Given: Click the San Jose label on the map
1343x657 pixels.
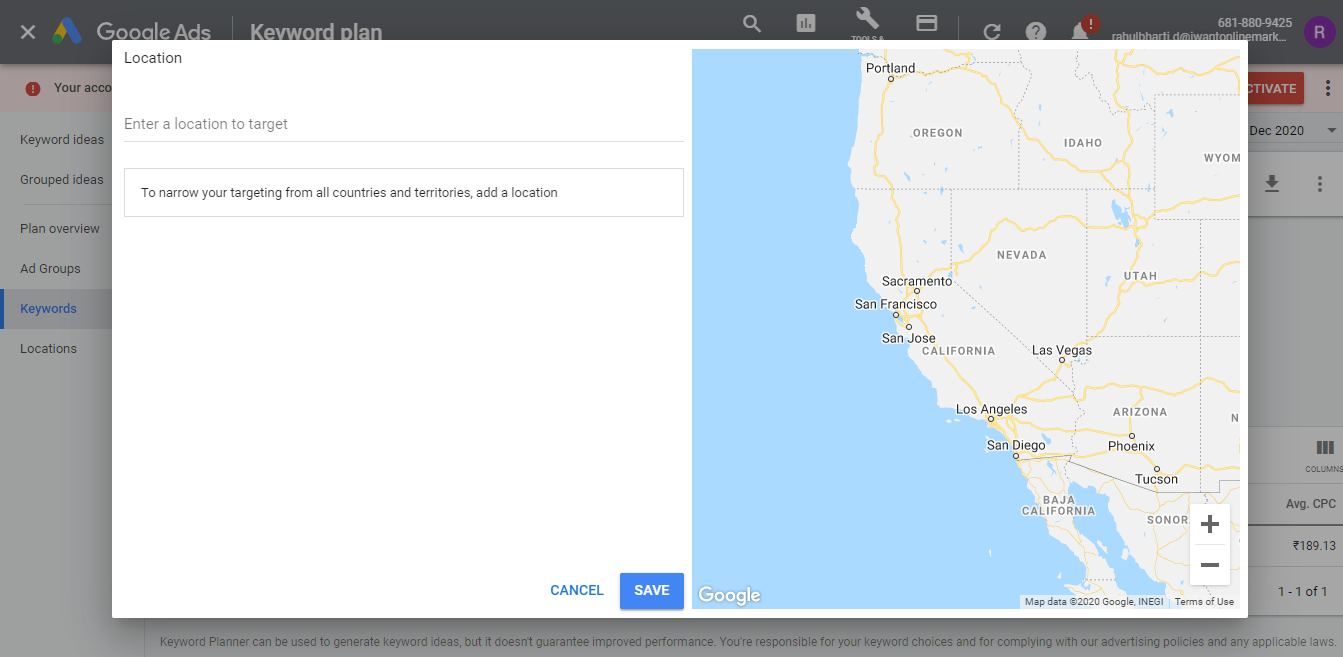Looking at the screenshot, I should point(908,338).
